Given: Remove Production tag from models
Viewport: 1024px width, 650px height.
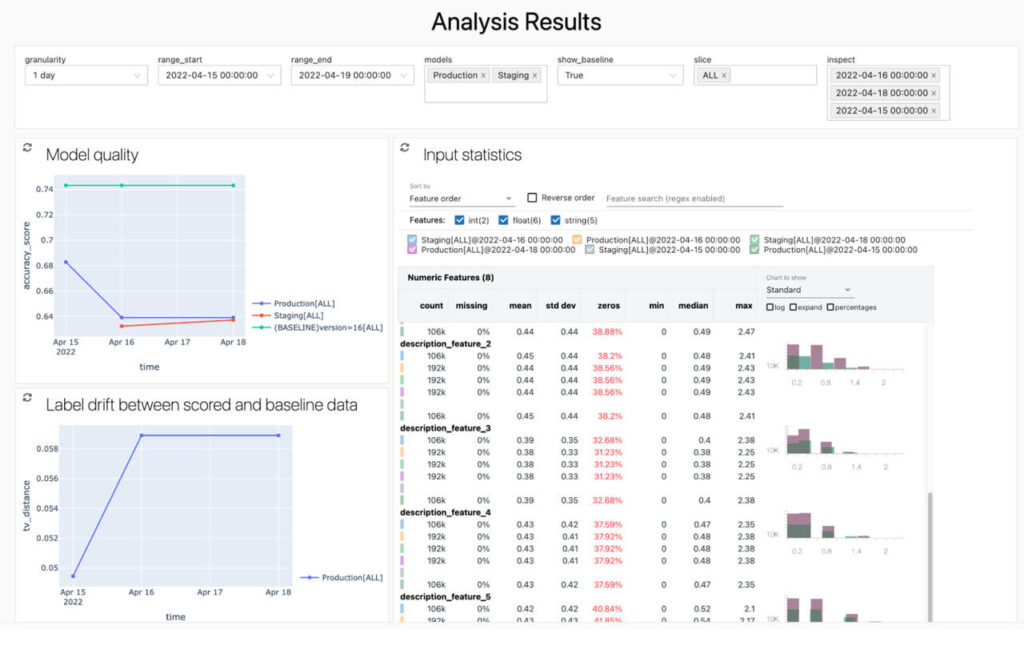Looking at the screenshot, I should [483, 76].
